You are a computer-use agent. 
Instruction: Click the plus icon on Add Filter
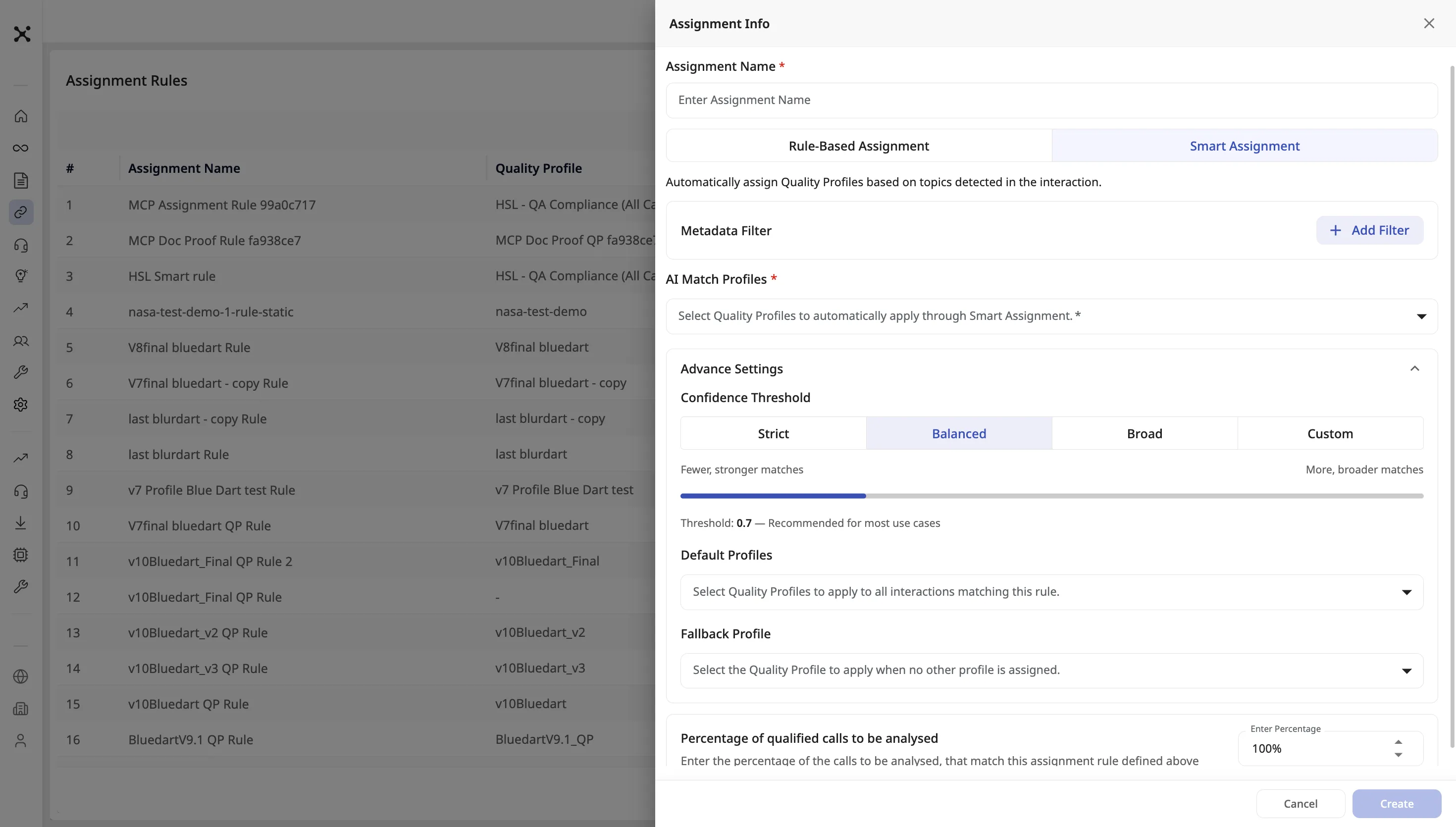1335,230
